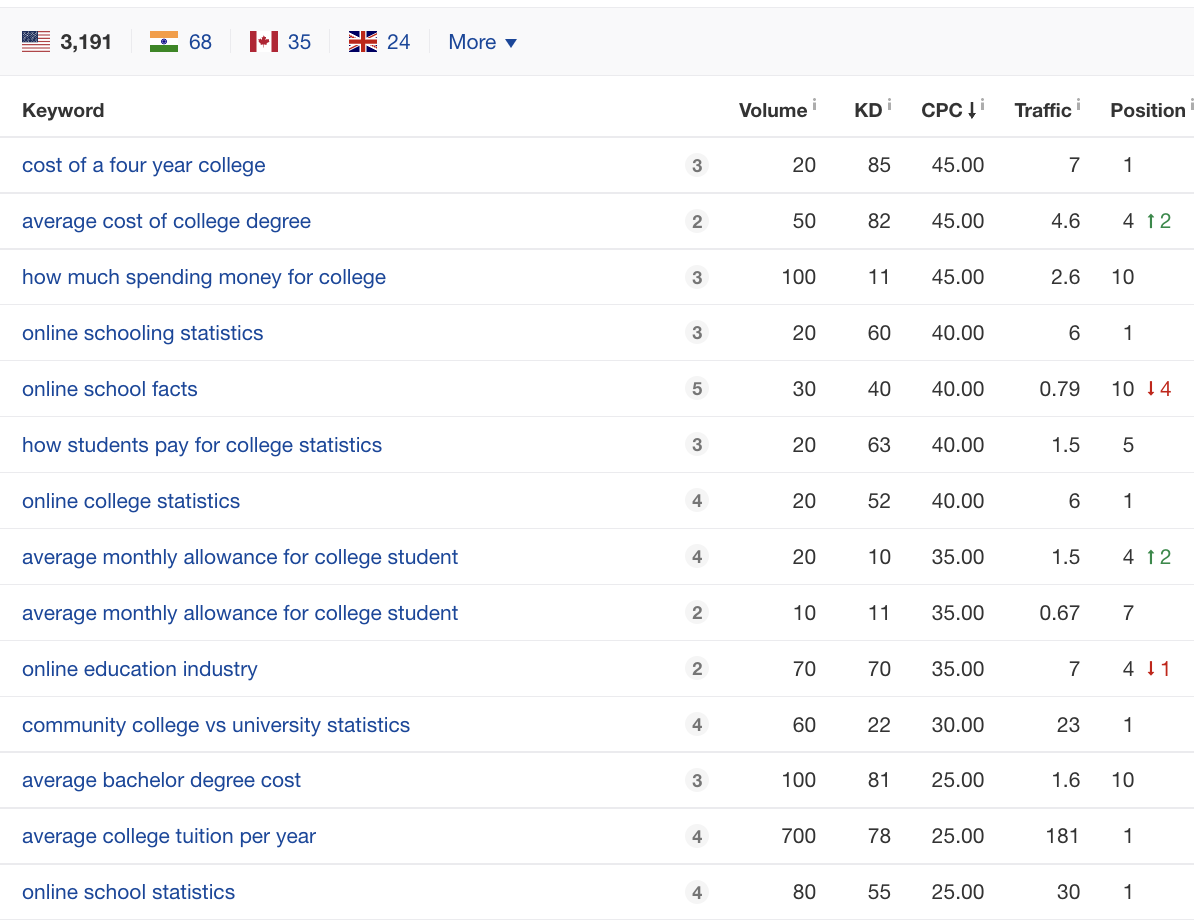
Task: Click the India keyword count 68
Action: coord(200,42)
